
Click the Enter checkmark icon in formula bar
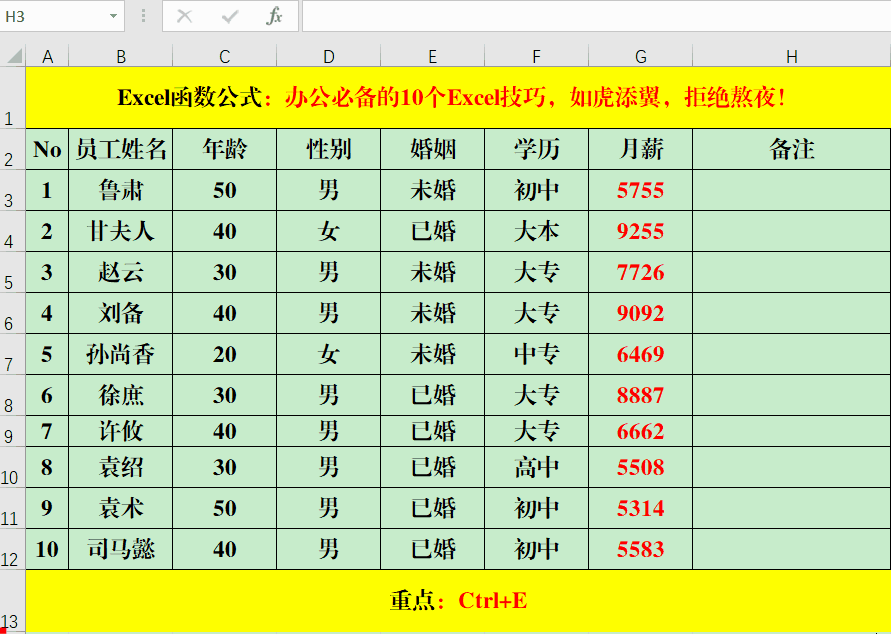pos(229,16)
